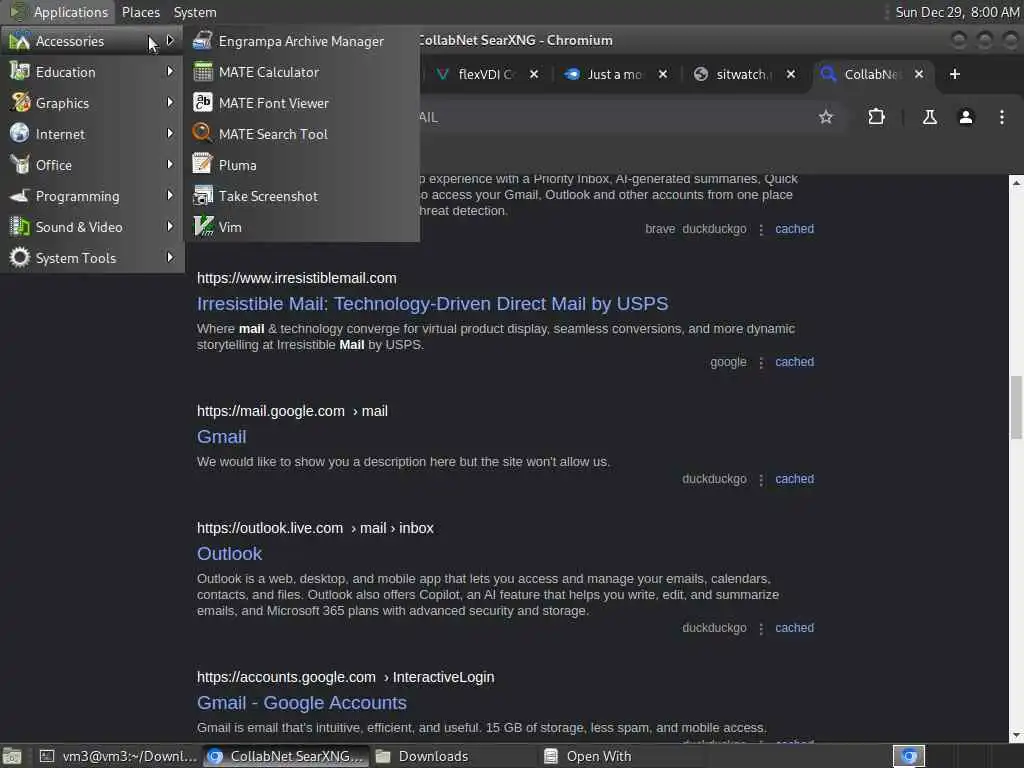
Task: Close the sitwatch tab
Action: point(791,74)
